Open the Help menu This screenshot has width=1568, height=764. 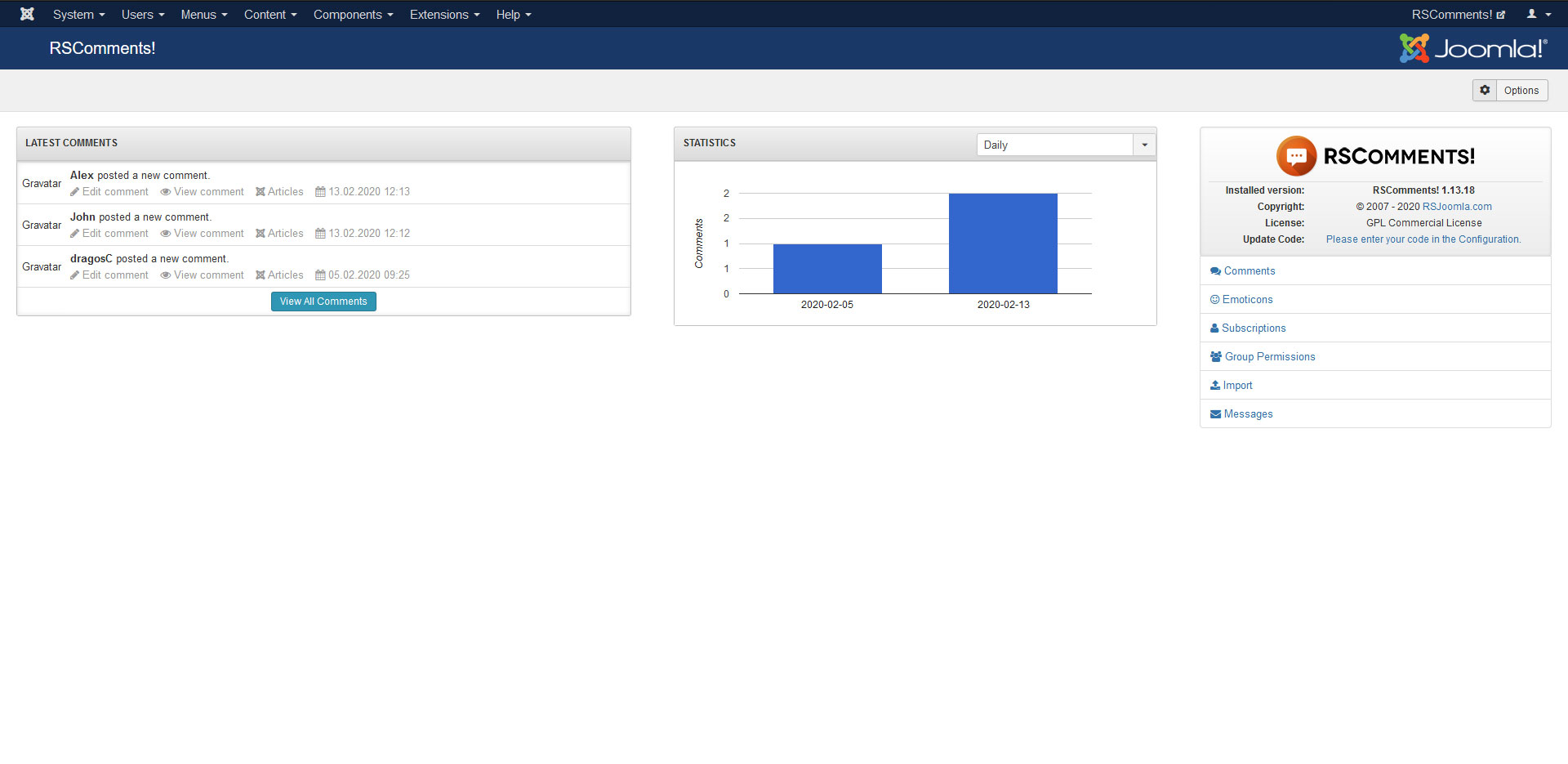coord(514,14)
